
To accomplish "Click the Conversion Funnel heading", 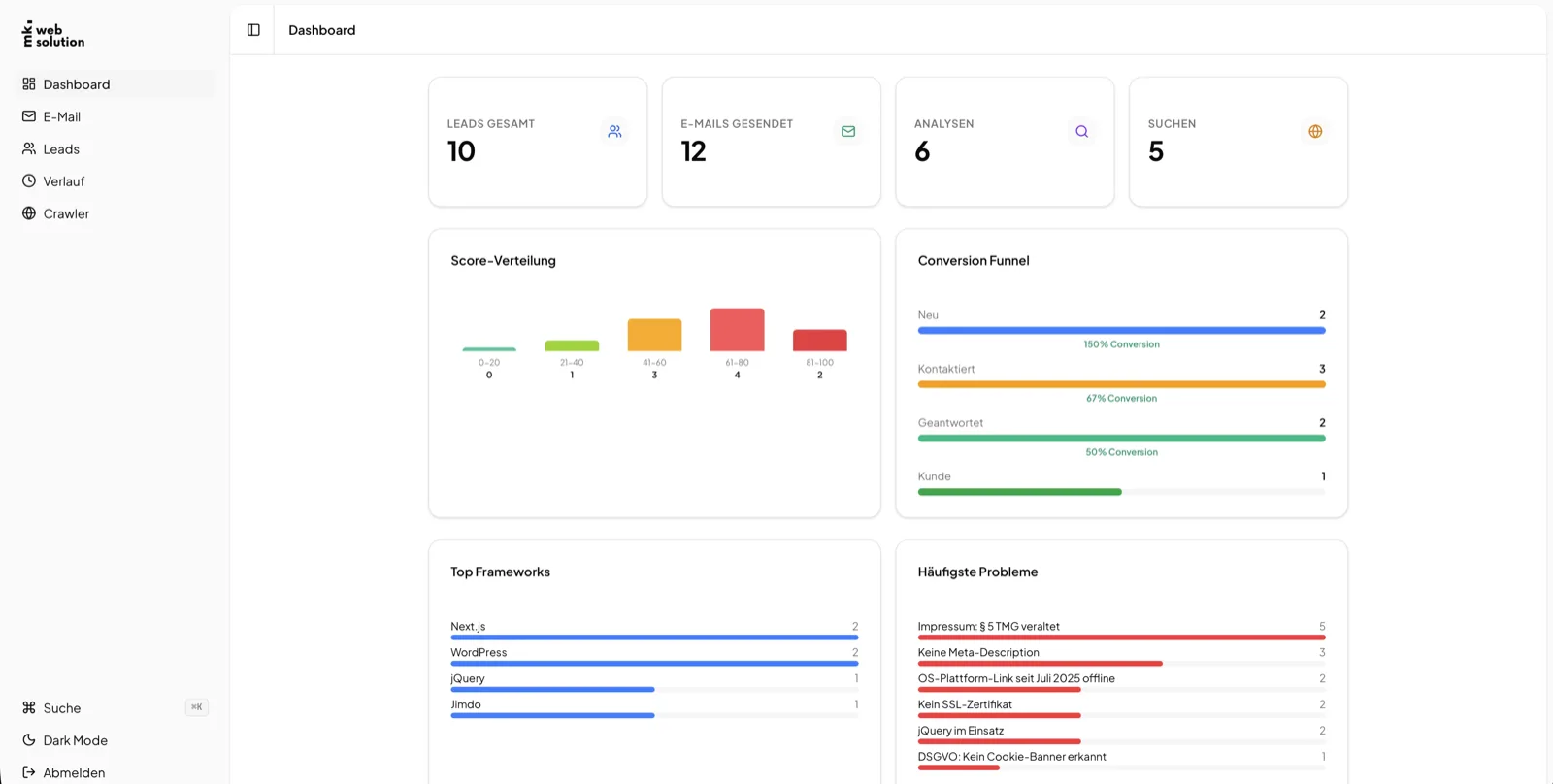I will pos(974,260).
